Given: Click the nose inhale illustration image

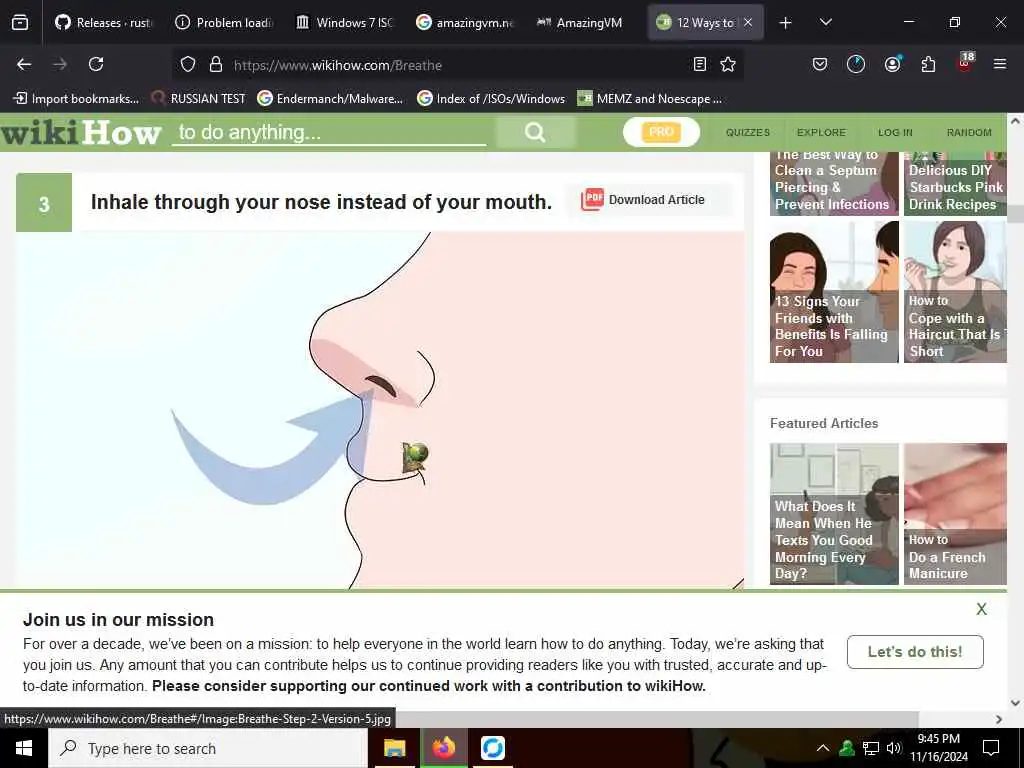Looking at the screenshot, I should point(379,410).
